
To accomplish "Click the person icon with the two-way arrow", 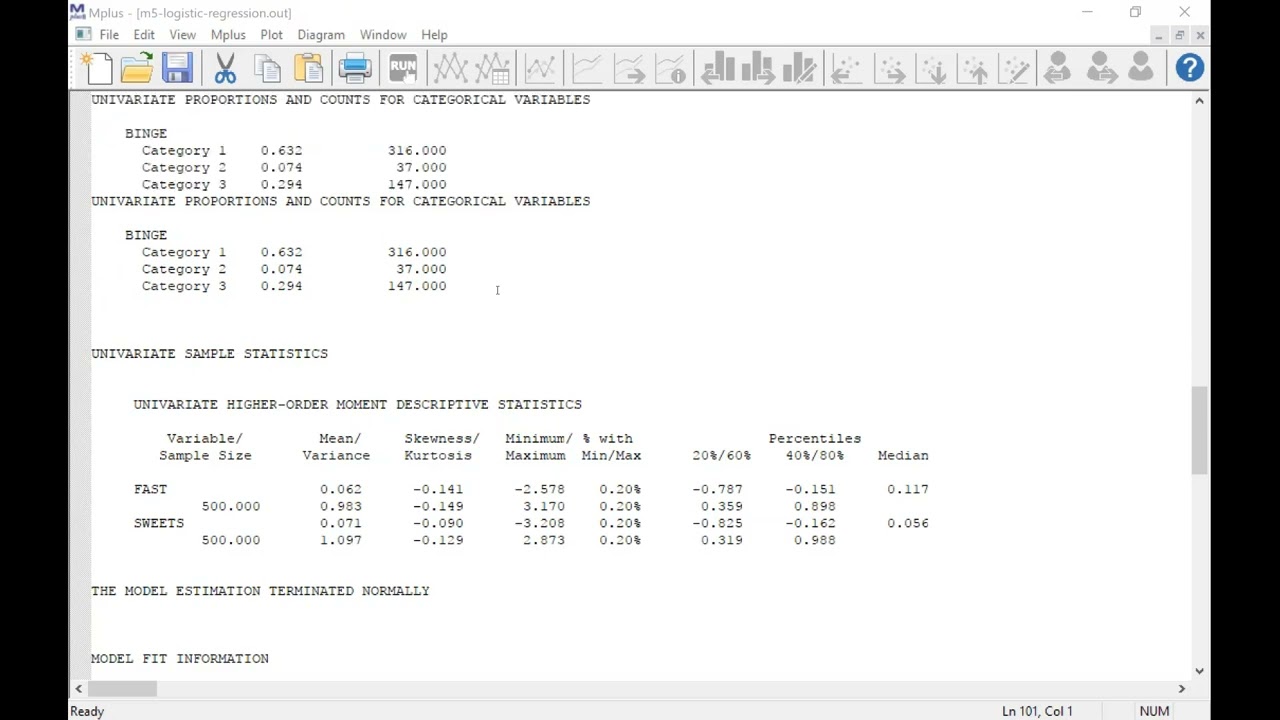I will point(1101,68).
